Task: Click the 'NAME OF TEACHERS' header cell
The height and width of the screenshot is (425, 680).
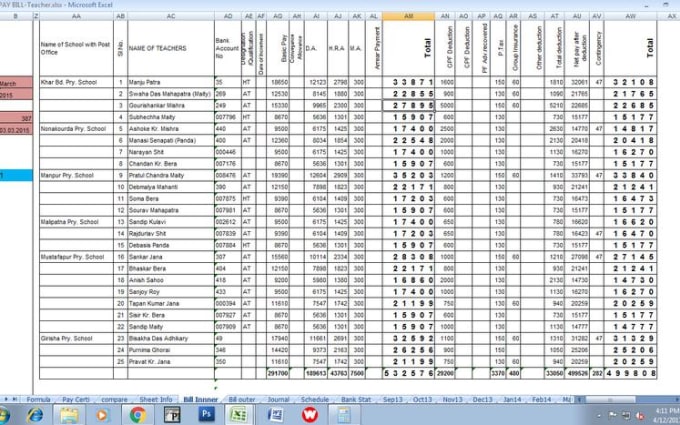Action: (x=171, y=48)
